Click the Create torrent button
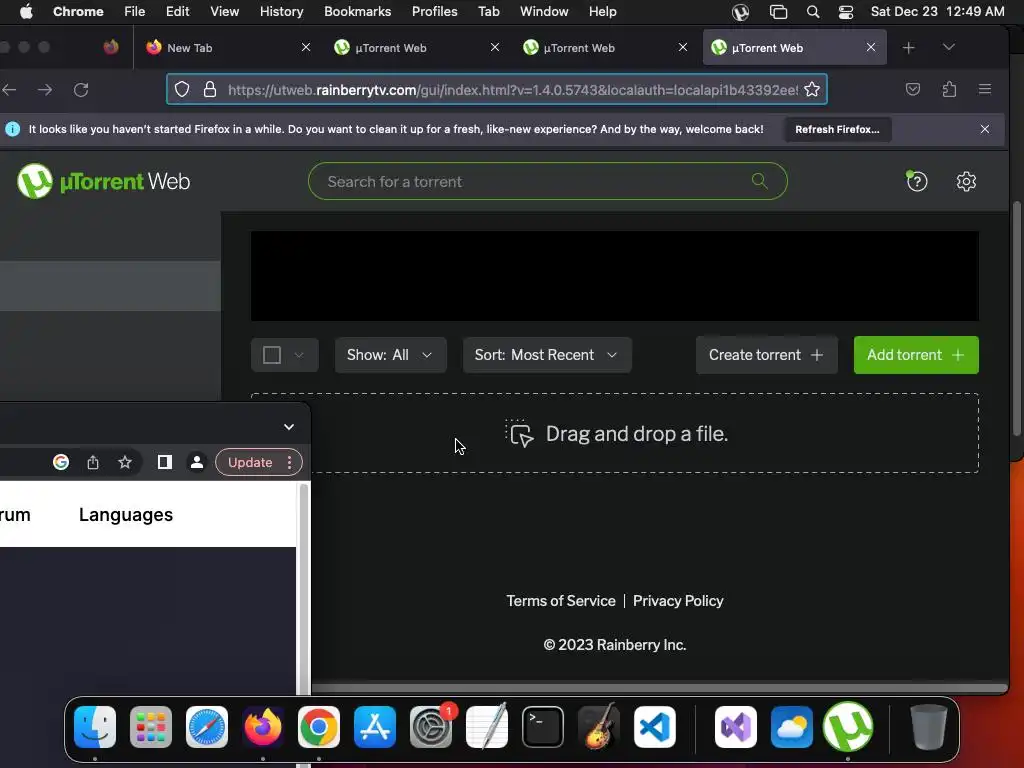This screenshot has height=768, width=1024. 767,355
